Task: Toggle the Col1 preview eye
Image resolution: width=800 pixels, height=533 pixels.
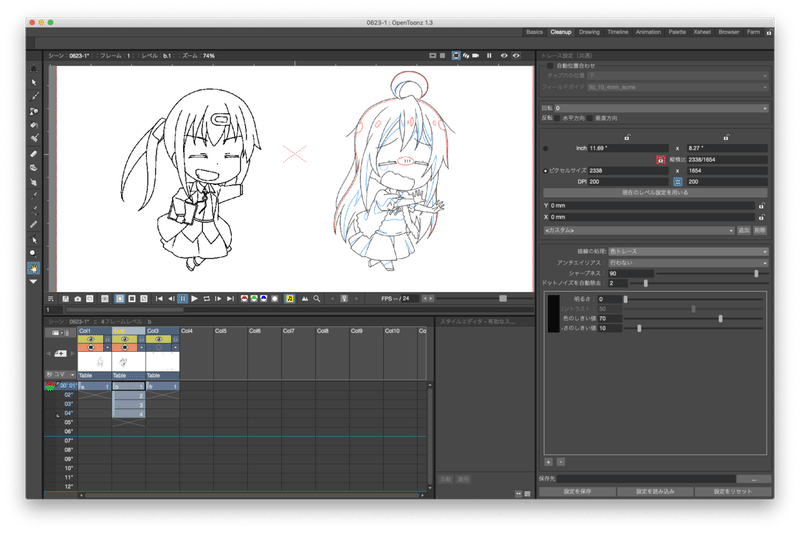Action: pos(91,339)
